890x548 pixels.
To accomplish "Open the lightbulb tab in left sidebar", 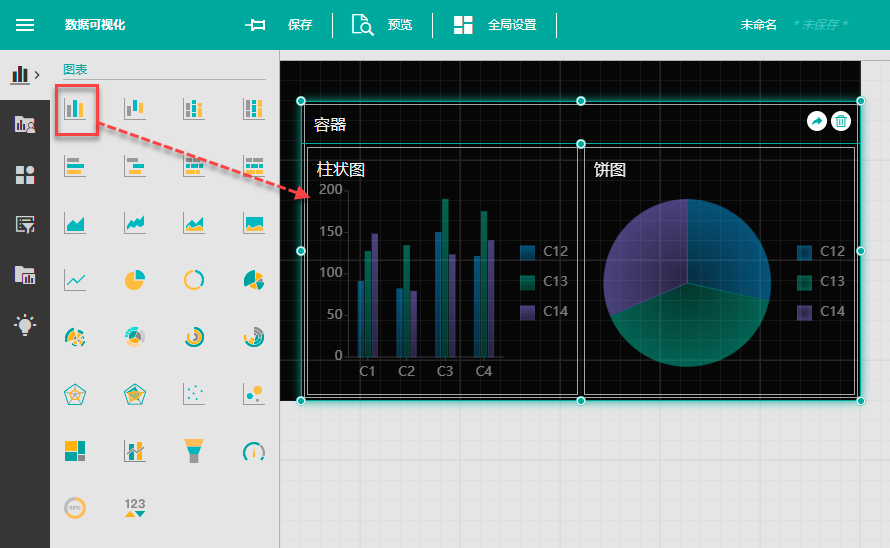I will [x=25, y=325].
